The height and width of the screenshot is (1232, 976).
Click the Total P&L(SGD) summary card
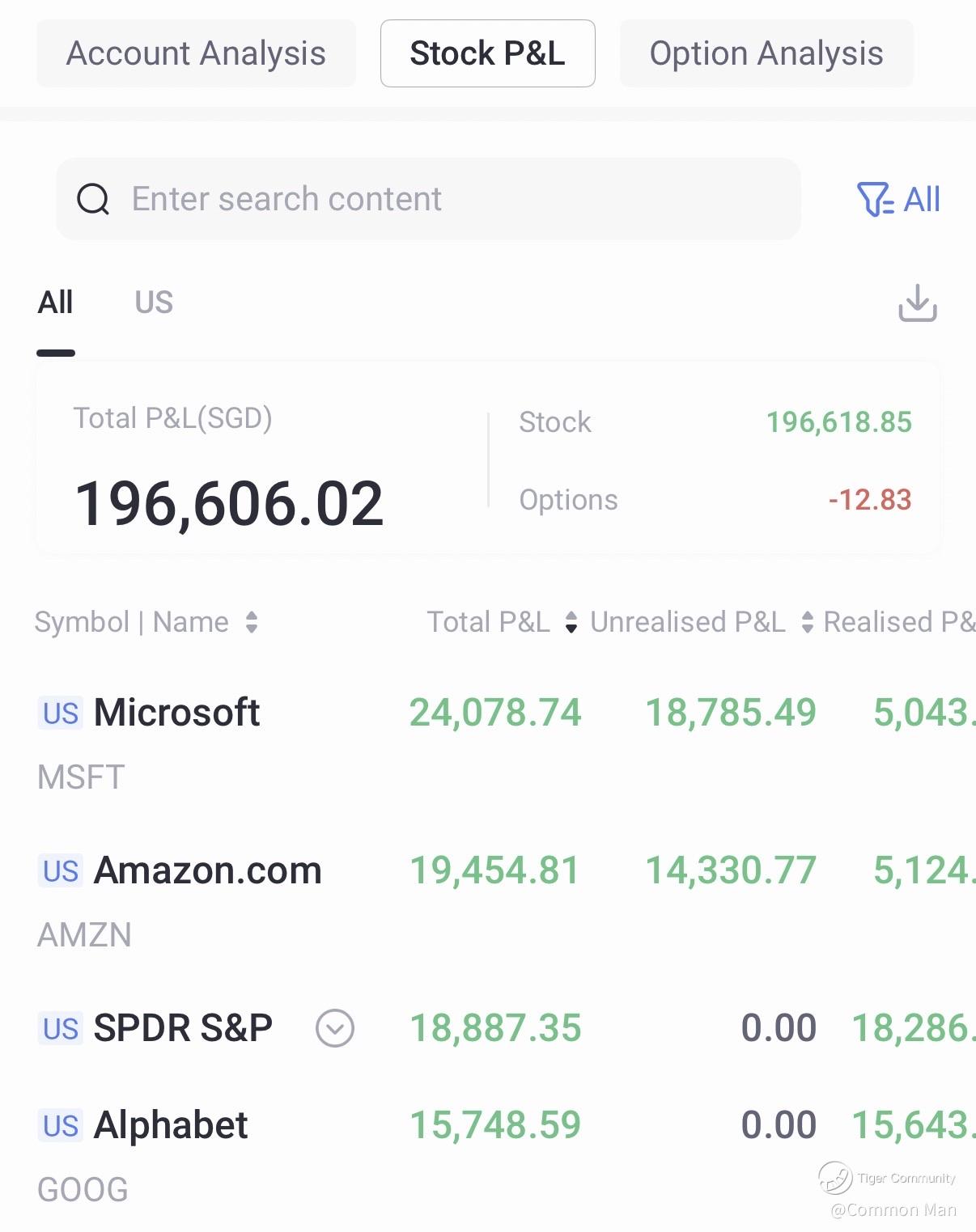(488, 459)
